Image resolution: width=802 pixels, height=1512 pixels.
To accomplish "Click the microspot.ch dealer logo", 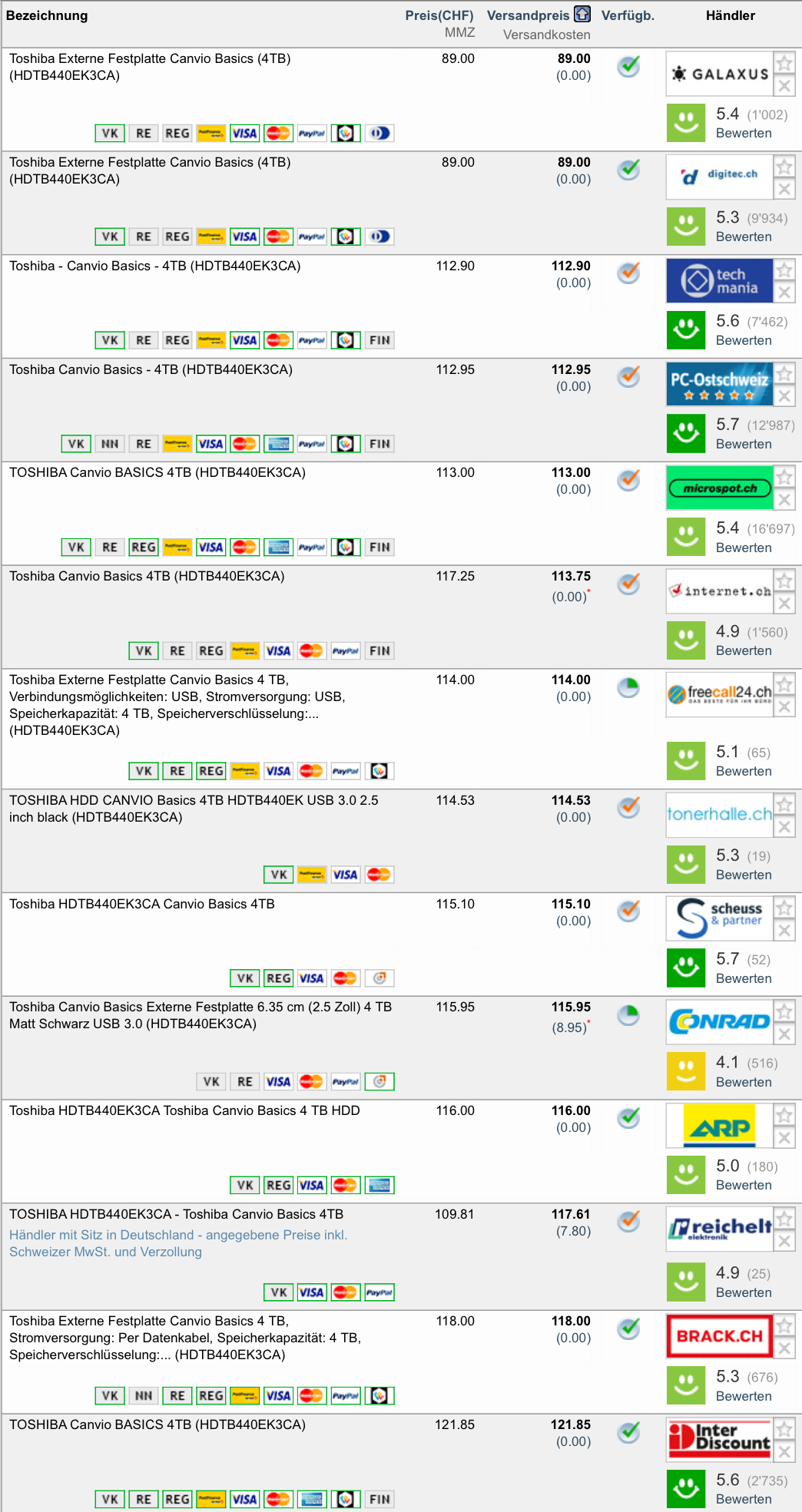I will coord(719,488).
